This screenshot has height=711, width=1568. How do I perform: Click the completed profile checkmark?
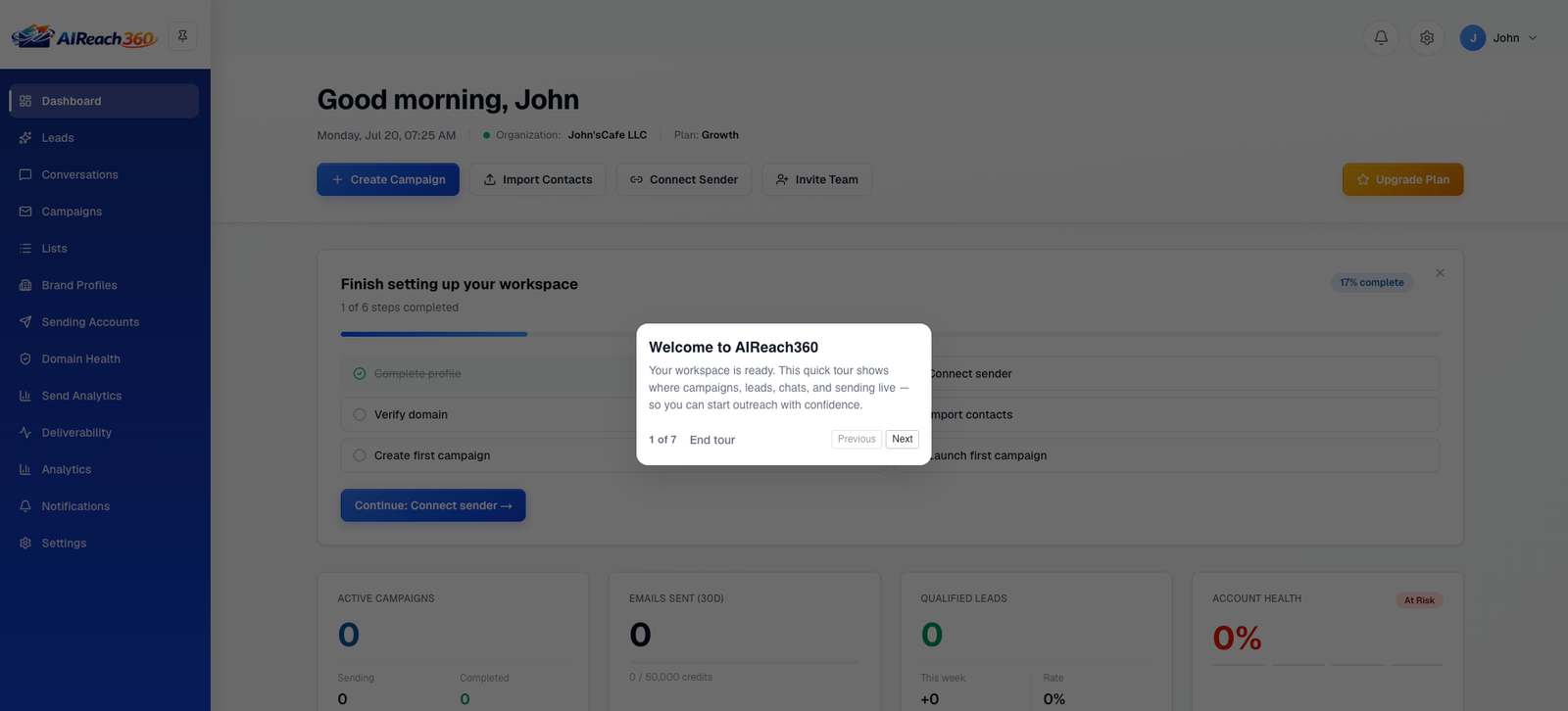click(x=360, y=373)
